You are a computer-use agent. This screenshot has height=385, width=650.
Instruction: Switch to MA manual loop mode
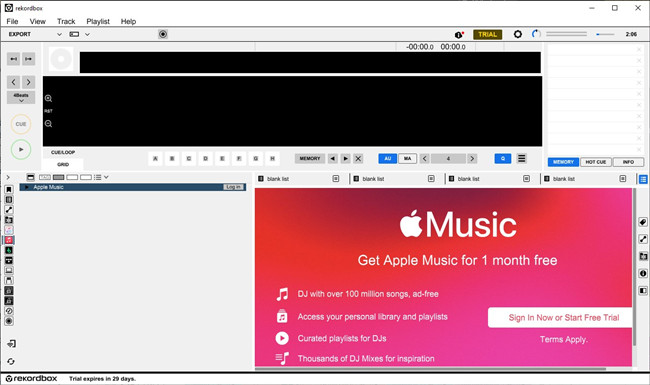pos(407,158)
